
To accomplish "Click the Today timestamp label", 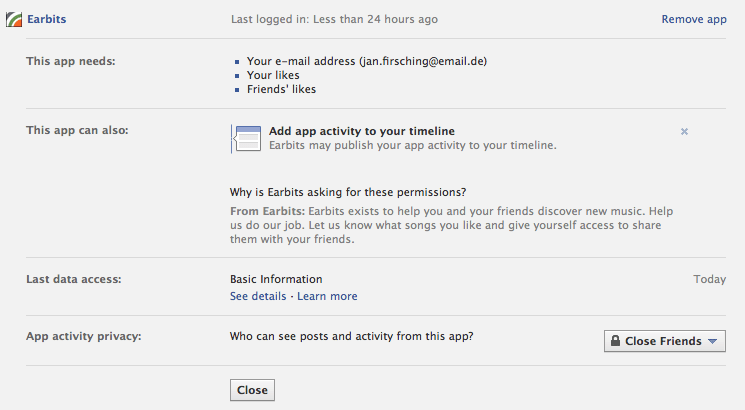I will [x=709, y=279].
